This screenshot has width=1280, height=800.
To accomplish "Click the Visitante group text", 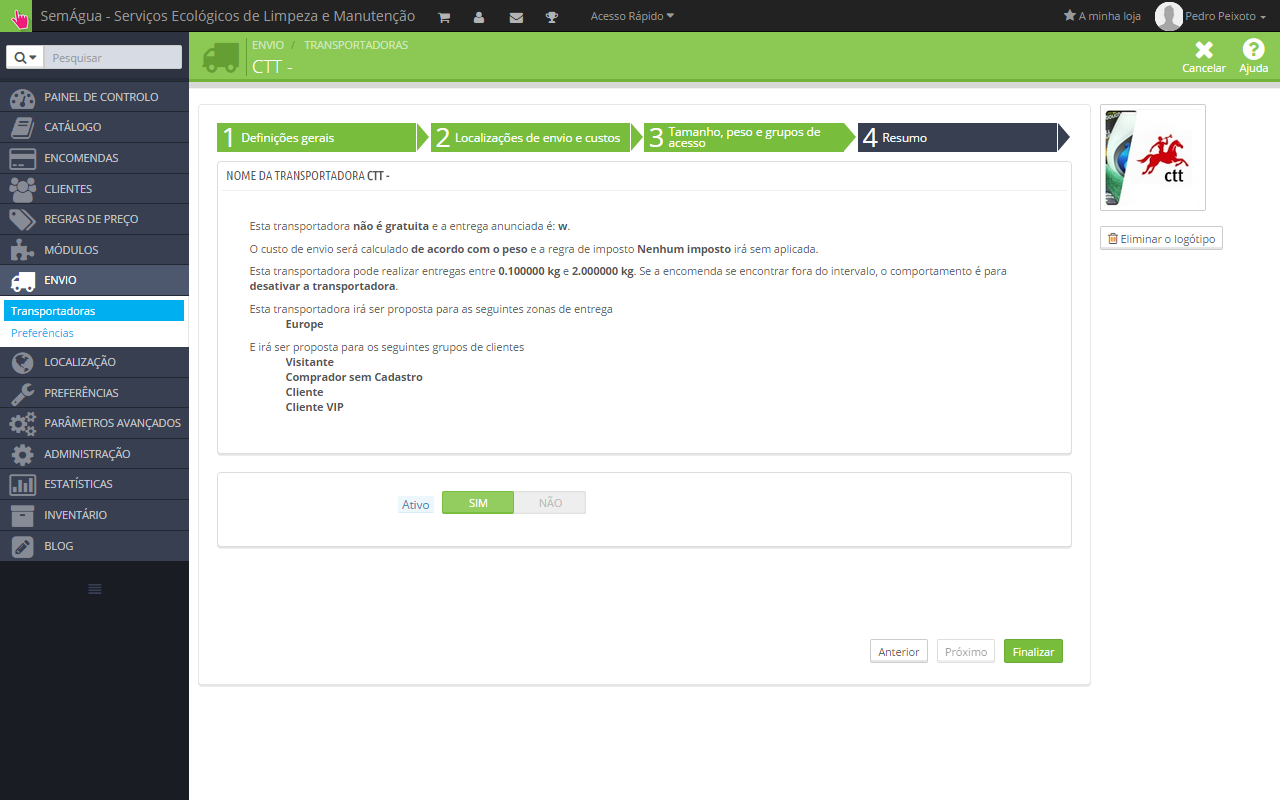I will pyautogui.click(x=309, y=362).
